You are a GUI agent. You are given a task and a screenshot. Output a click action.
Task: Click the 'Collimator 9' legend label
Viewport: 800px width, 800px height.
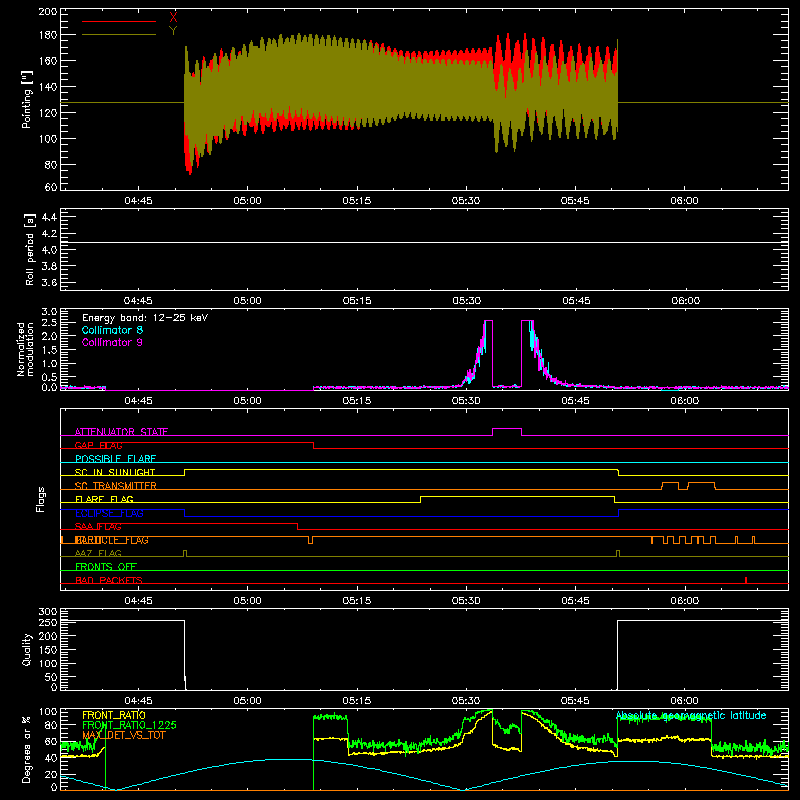click(x=112, y=342)
